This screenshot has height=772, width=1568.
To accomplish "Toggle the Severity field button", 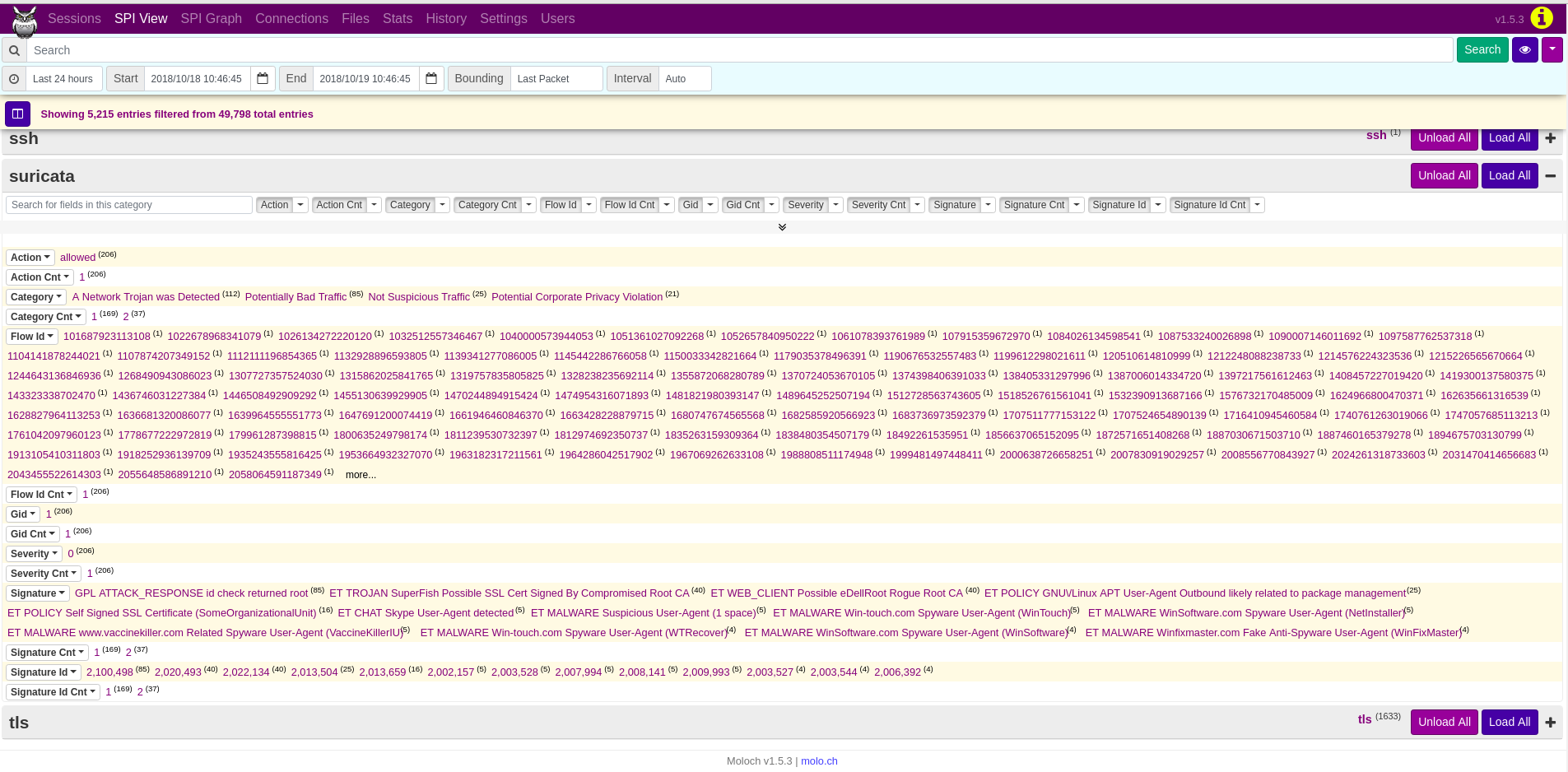I will (806, 205).
